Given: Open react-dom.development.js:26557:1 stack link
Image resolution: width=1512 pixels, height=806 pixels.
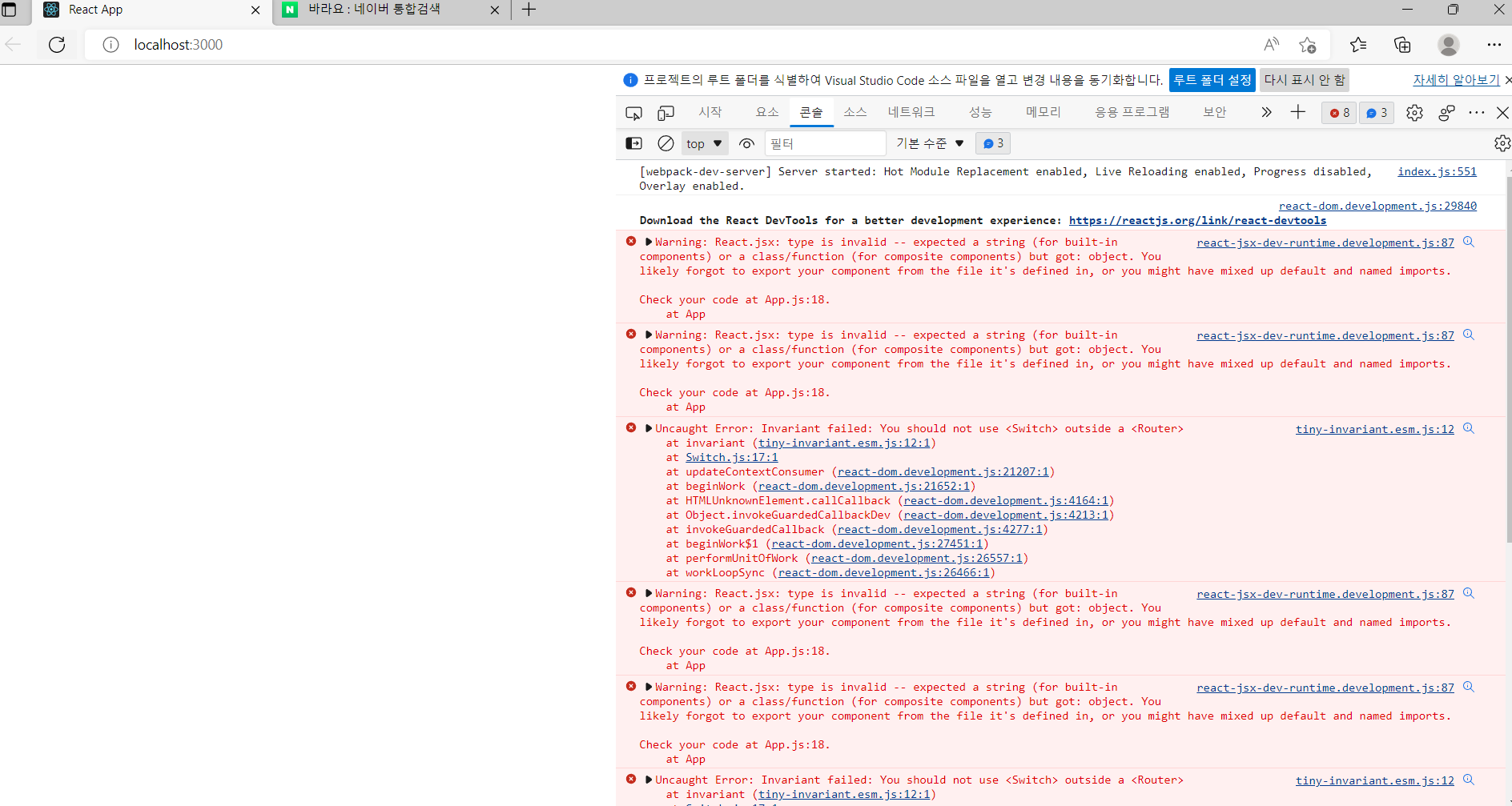Looking at the screenshot, I should tap(917, 558).
